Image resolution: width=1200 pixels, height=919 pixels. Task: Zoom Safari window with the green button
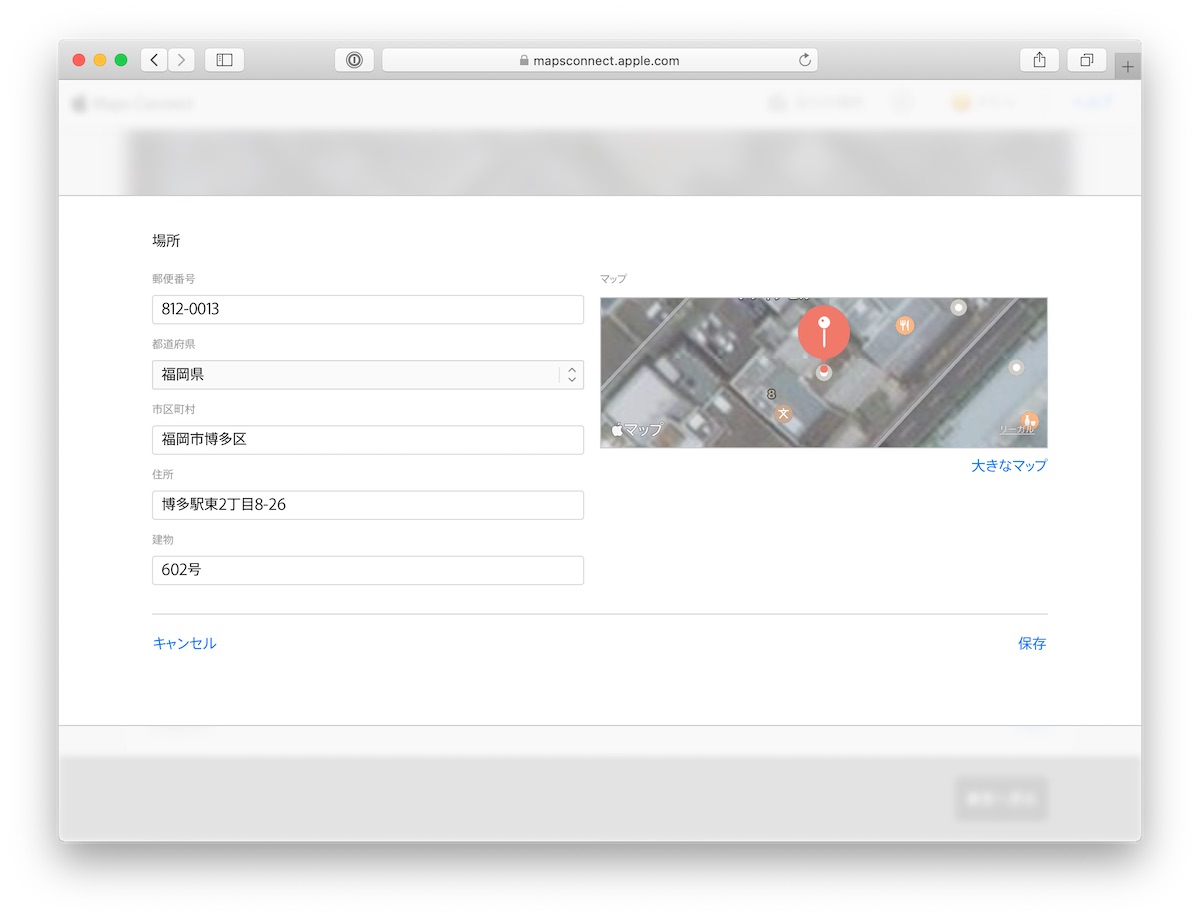coord(121,60)
